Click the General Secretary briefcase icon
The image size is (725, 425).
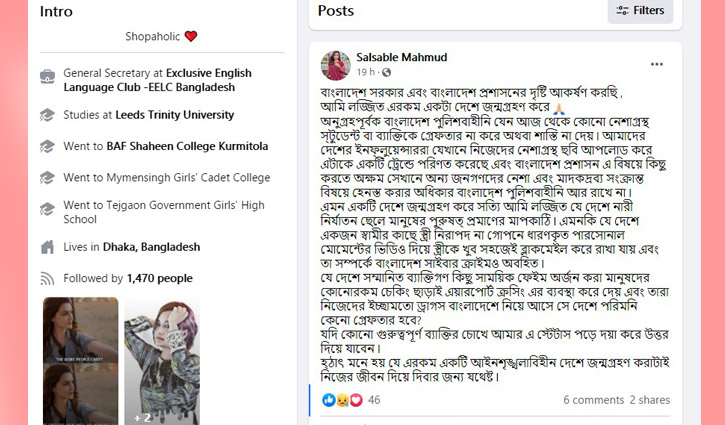pyautogui.click(x=47, y=76)
